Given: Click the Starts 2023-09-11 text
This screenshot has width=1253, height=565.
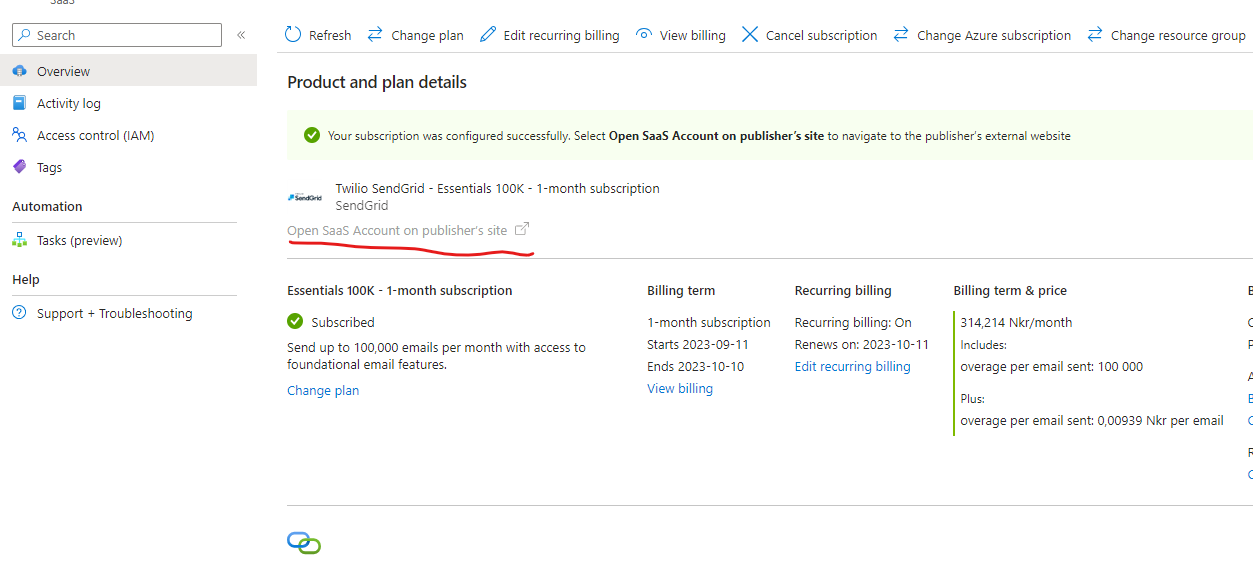Looking at the screenshot, I should (698, 344).
